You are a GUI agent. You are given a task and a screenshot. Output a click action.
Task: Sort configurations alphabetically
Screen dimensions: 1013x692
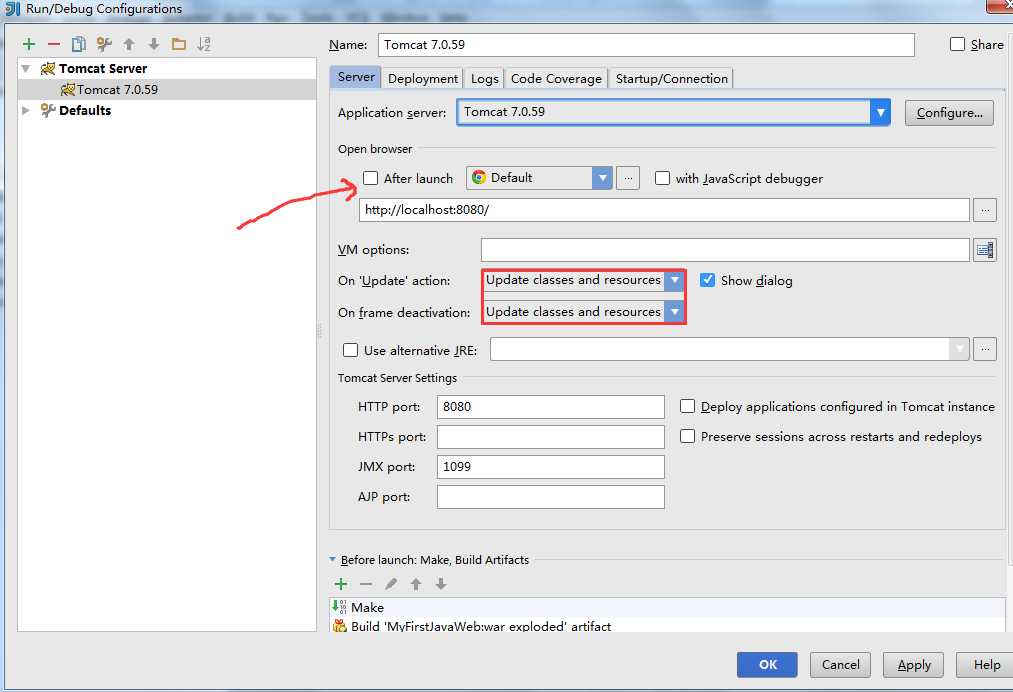[x=204, y=44]
